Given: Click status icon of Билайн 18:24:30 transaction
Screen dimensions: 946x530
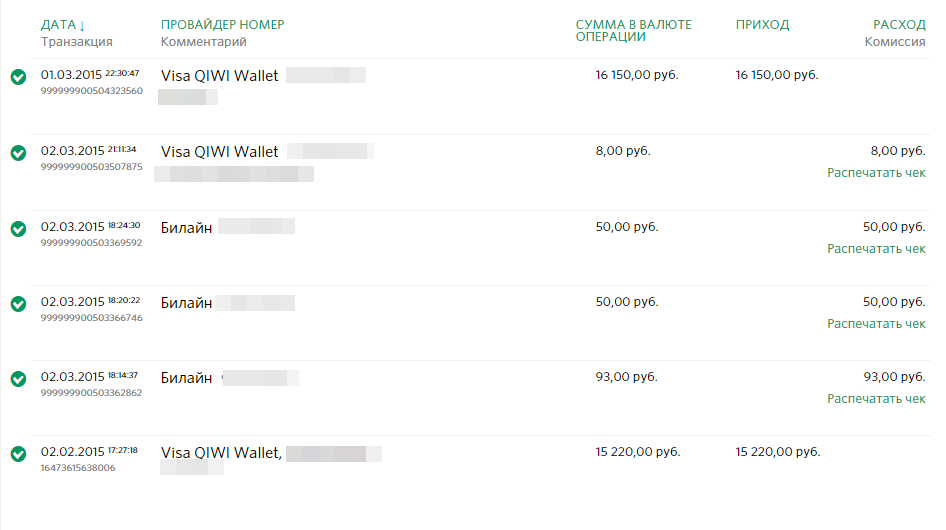Looking at the screenshot, I should [x=18, y=229].
